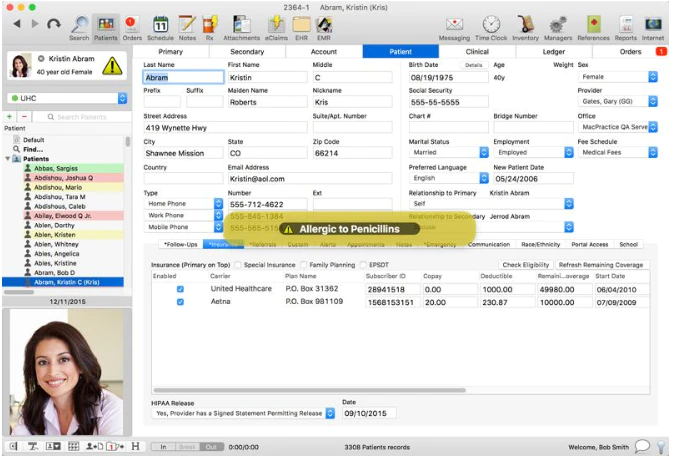Open the Sex dropdown showing Female
This screenshot has height=458, width=673.
coord(618,77)
